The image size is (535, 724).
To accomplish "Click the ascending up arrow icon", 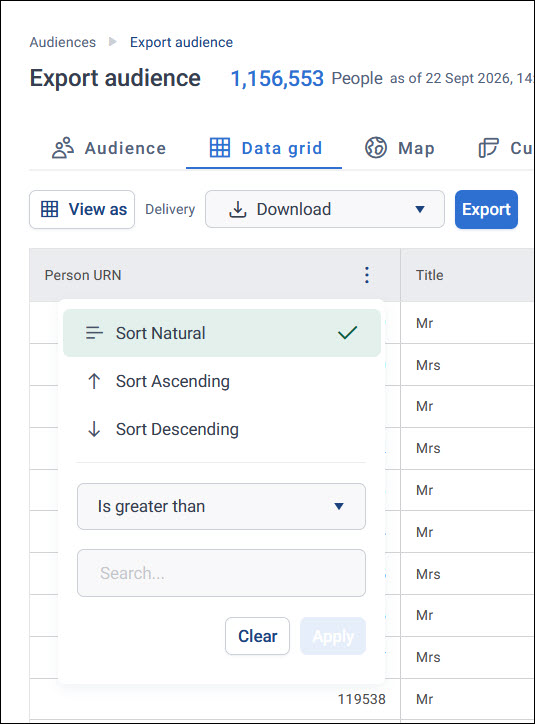I will (x=94, y=381).
